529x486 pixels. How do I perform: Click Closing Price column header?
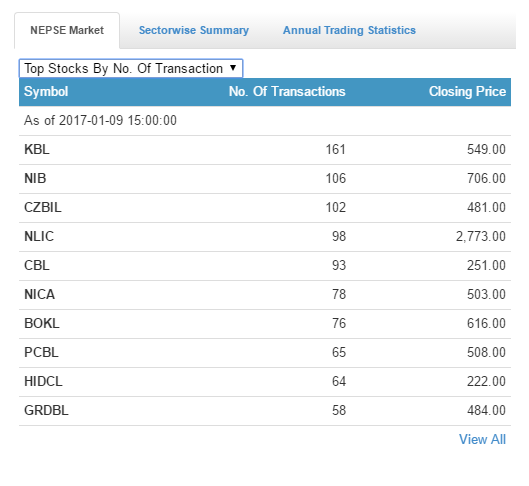(467, 92)
